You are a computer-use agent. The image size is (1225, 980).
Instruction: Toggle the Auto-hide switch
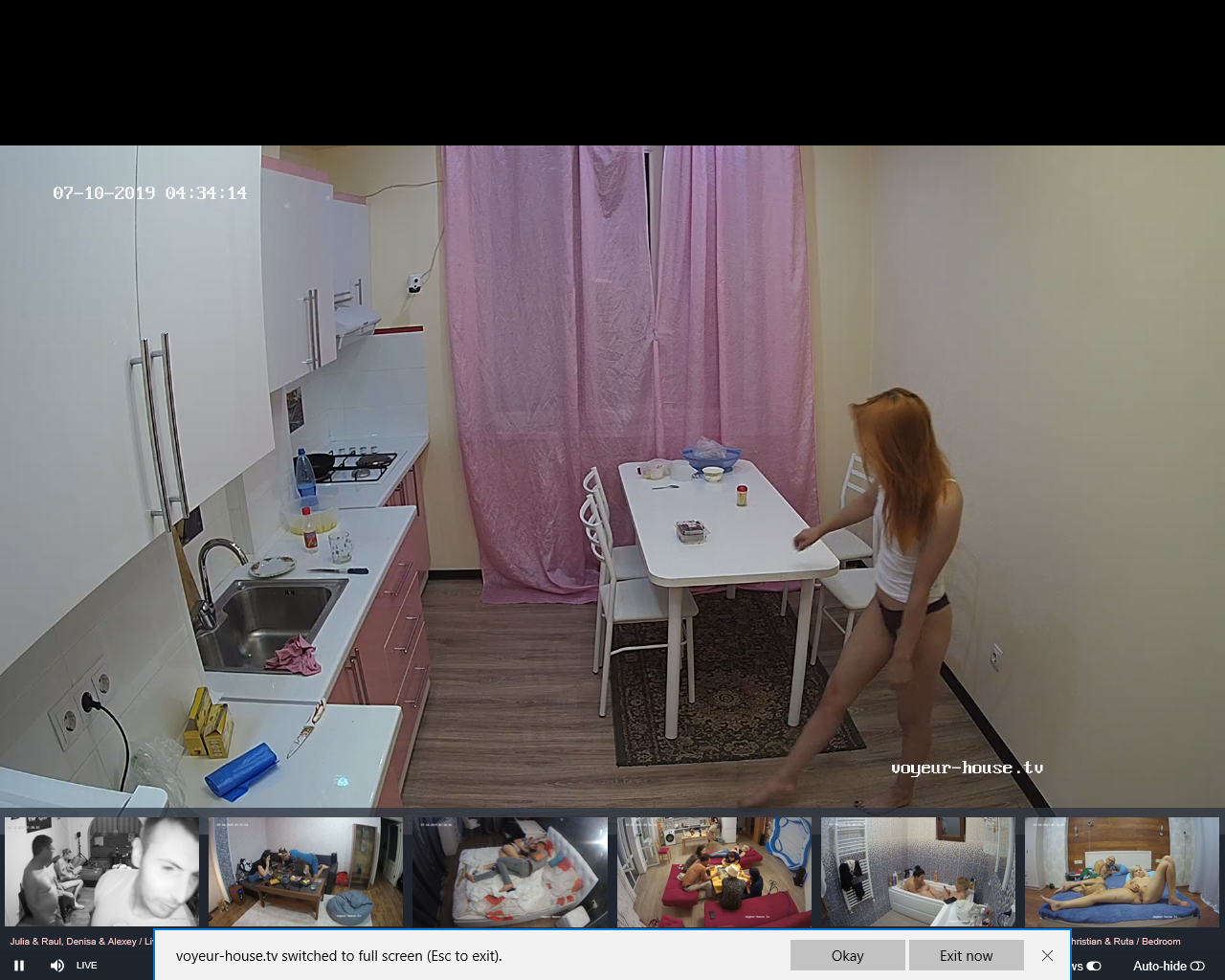point(1196,967)
